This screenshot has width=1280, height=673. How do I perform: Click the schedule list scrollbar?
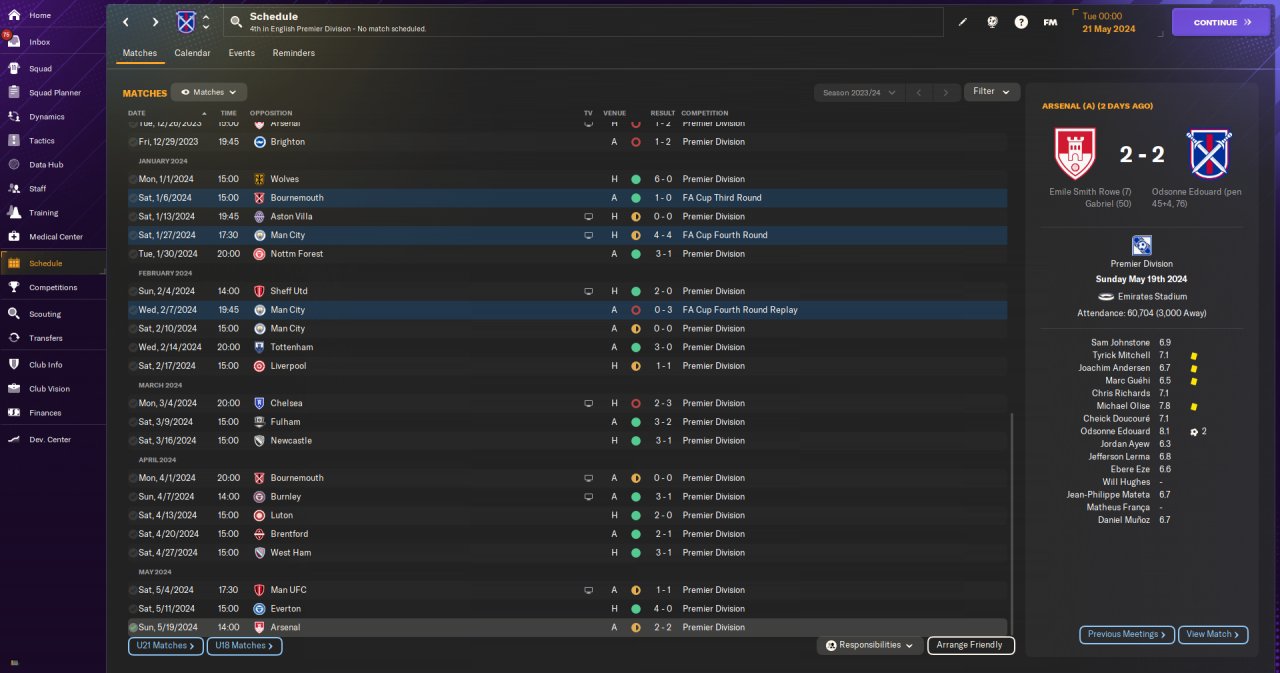click(x=1011, y=525)
